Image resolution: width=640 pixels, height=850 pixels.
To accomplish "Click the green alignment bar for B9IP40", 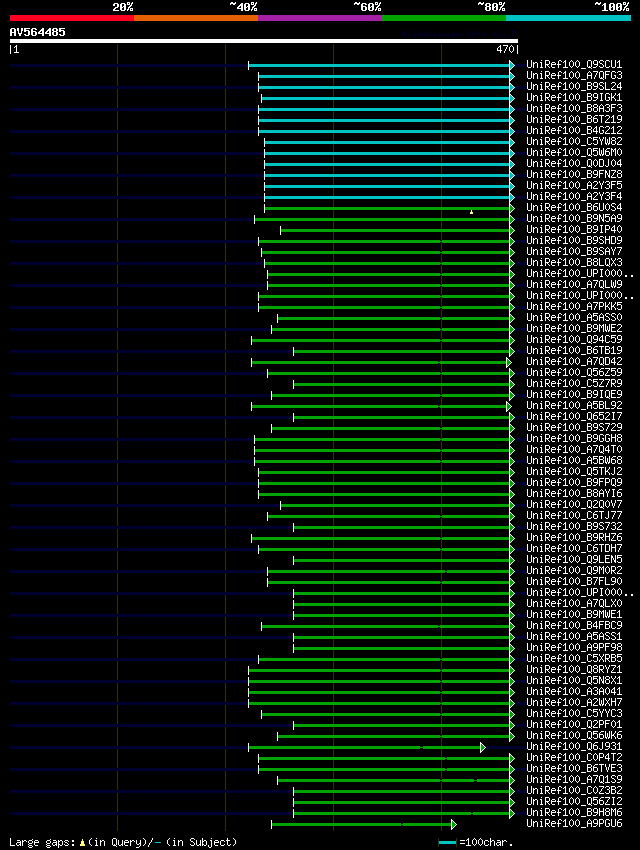I will click(397, 230).
